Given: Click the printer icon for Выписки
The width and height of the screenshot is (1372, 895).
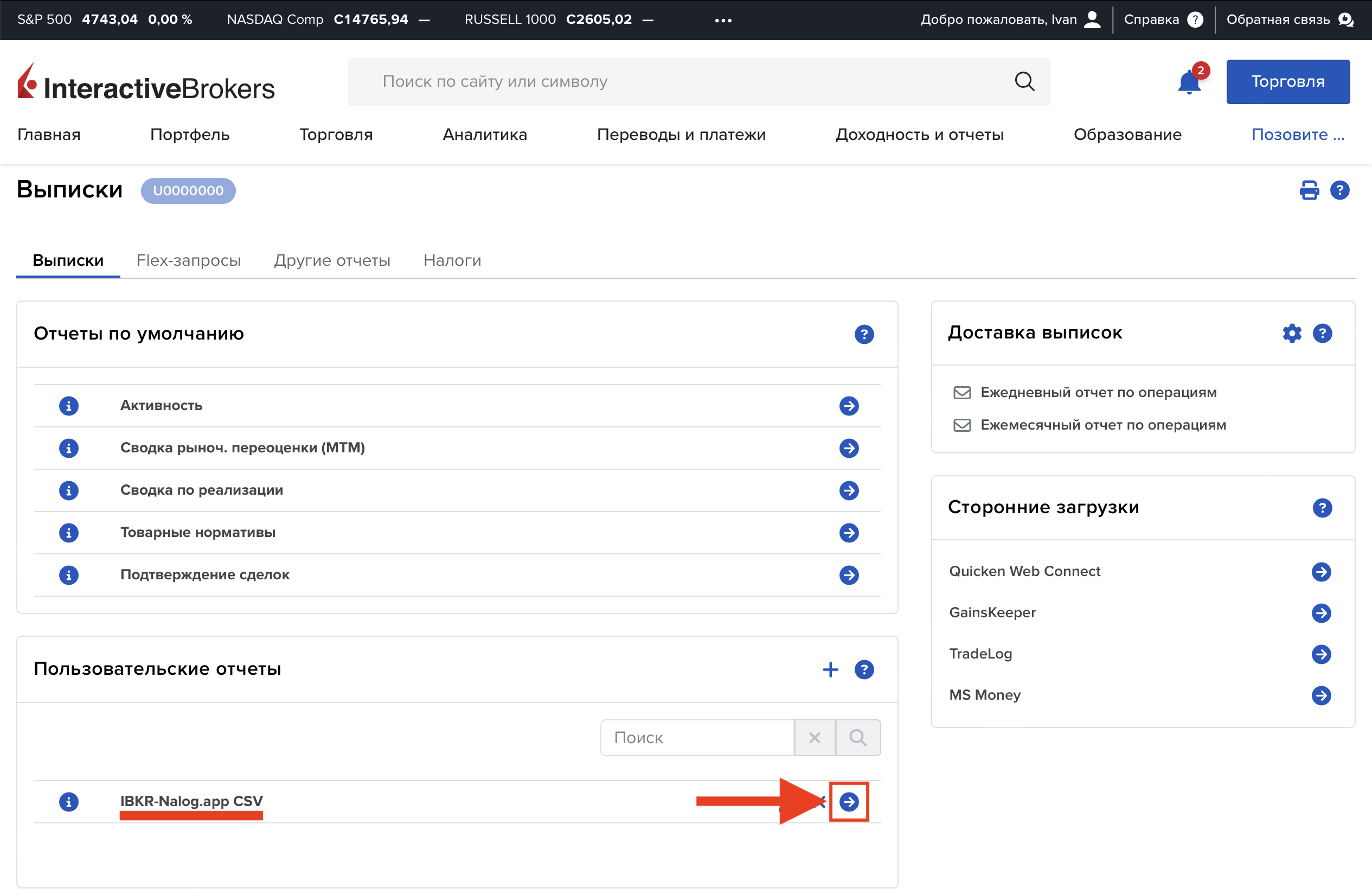Looking at the screenshot, I should pyautogui.click(x=1309, y=190).
